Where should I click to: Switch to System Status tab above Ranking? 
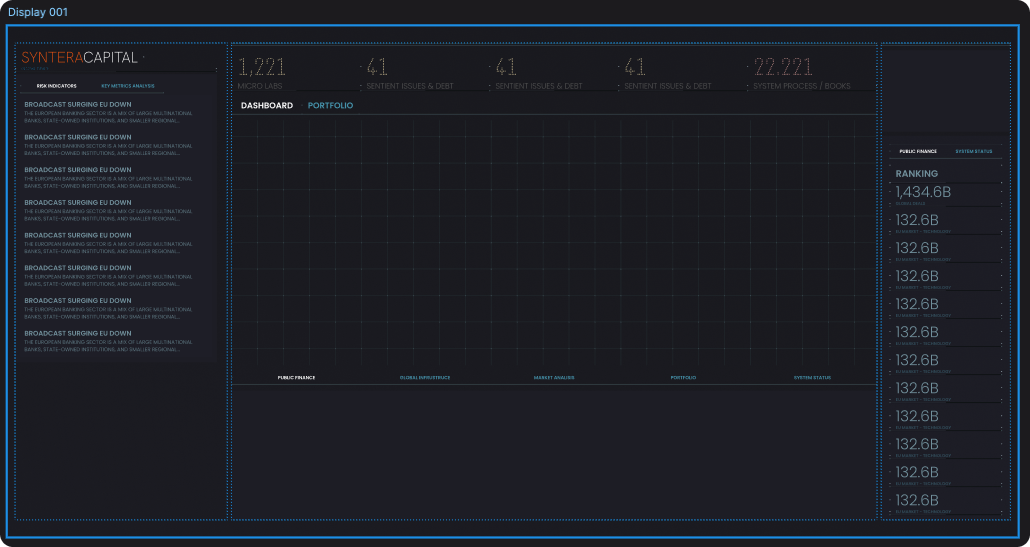(x=973, y=151)
